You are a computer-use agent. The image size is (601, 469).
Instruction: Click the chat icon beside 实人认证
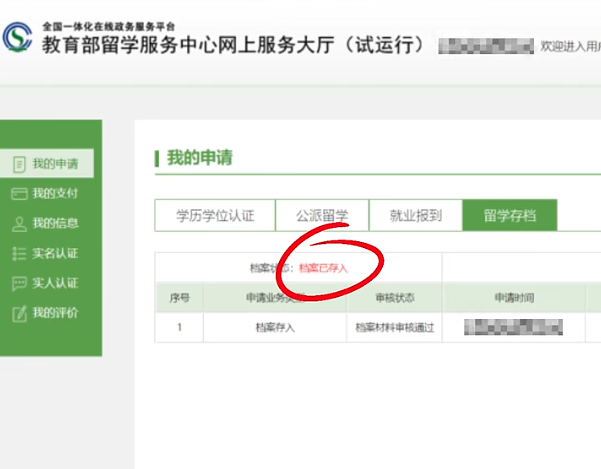tap(17, 283)
